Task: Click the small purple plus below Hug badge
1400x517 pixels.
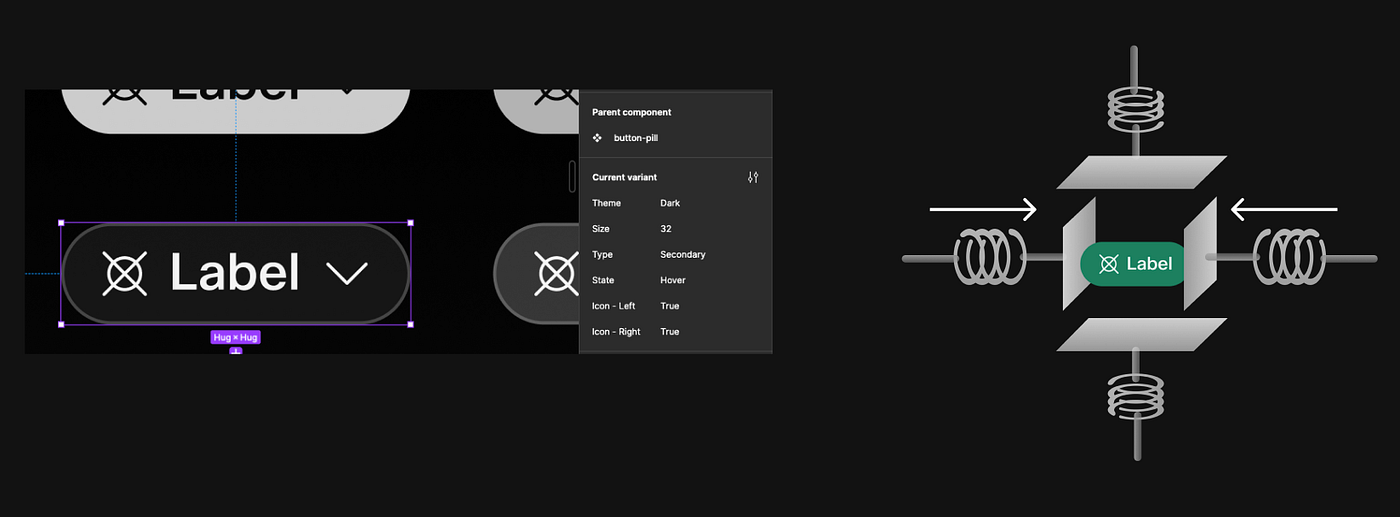Action: pyautogui.click(x=236, y=351)
